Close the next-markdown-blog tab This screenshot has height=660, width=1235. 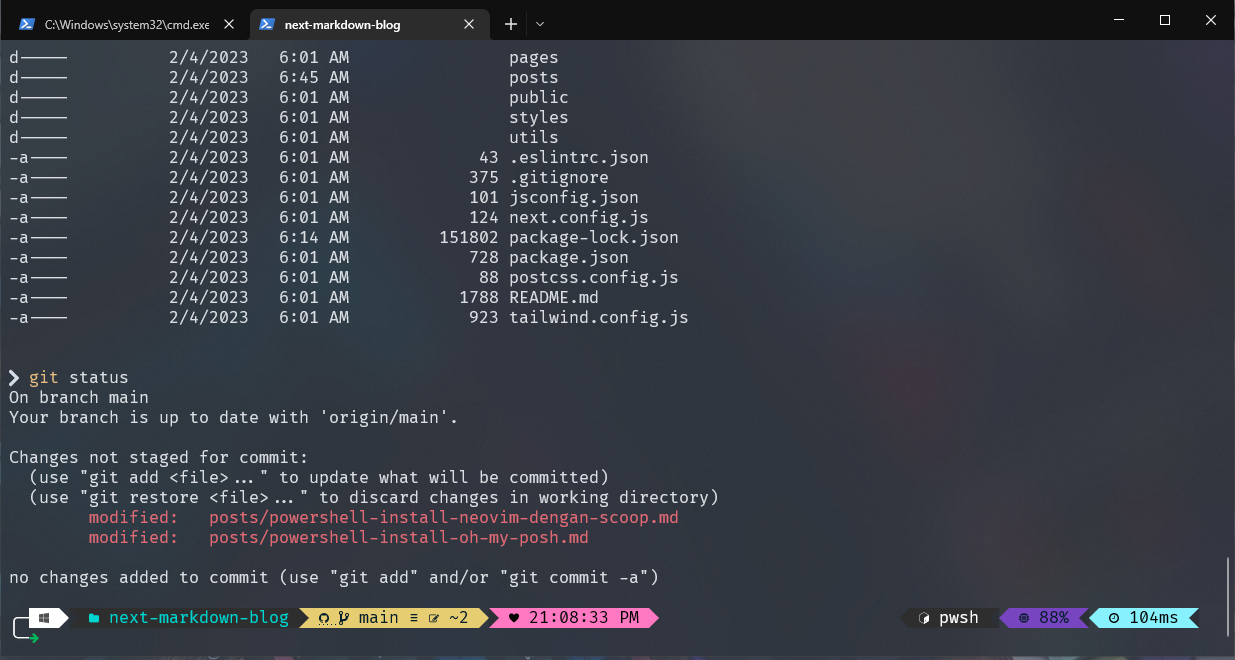(471, 24)
